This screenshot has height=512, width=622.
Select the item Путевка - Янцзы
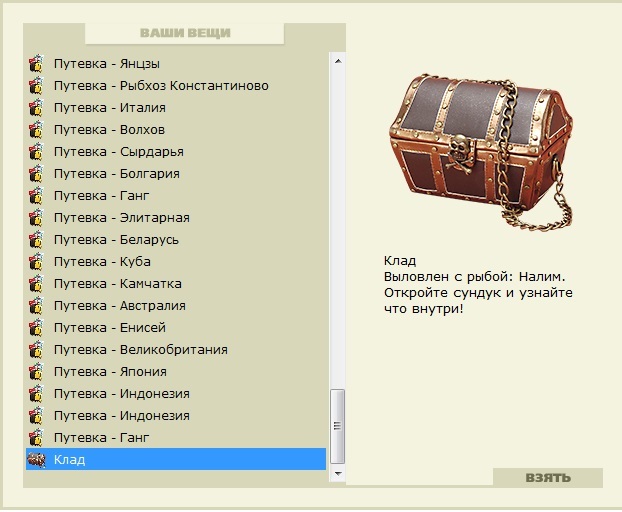click(x=176, y=63)
